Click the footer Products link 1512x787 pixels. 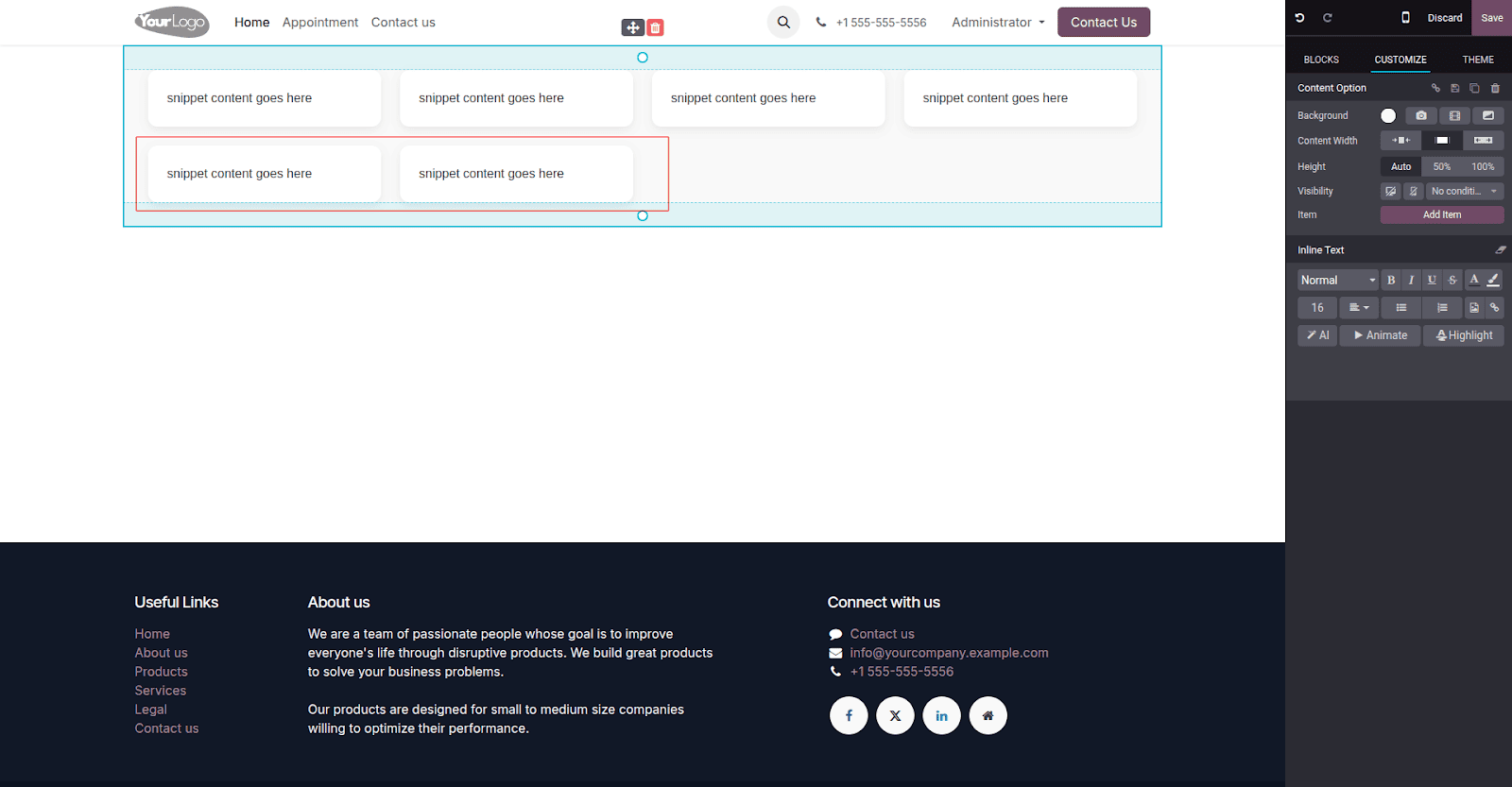click(161, 672)
